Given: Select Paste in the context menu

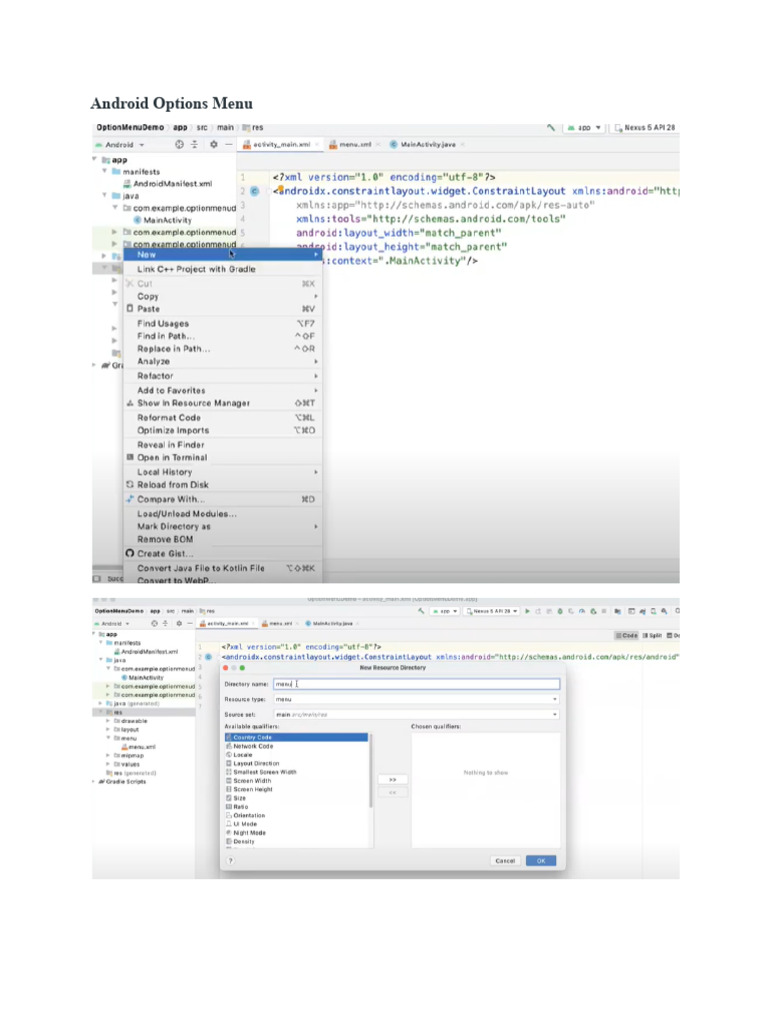Looking at the screenshot, I should 223,309.
